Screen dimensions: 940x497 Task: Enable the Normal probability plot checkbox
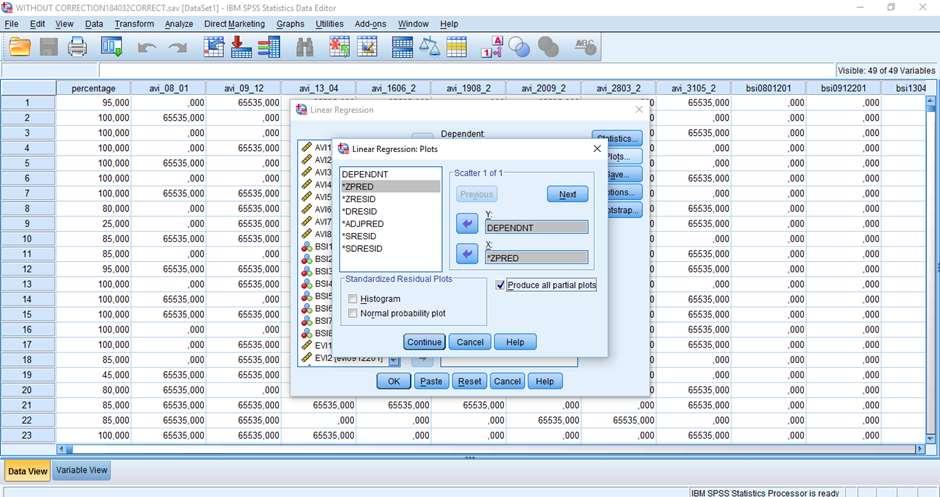coord(352,313)
